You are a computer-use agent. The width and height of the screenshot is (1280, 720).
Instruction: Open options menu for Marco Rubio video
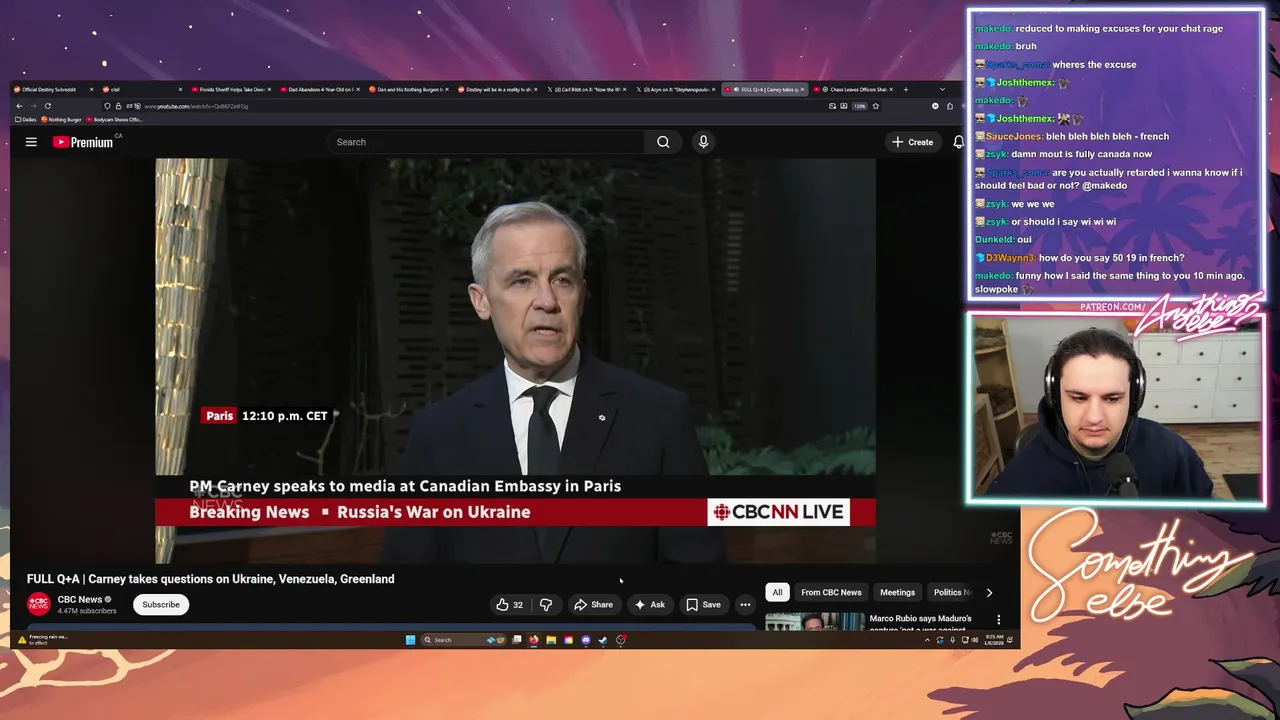998,620
